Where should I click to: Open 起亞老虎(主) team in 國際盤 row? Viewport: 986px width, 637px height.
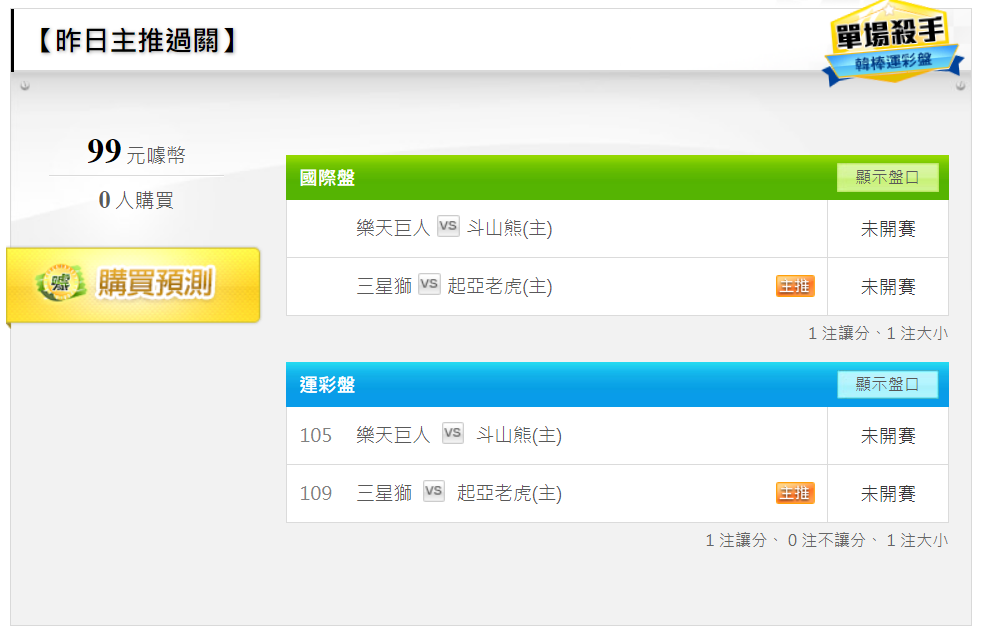tap(500, 286)
